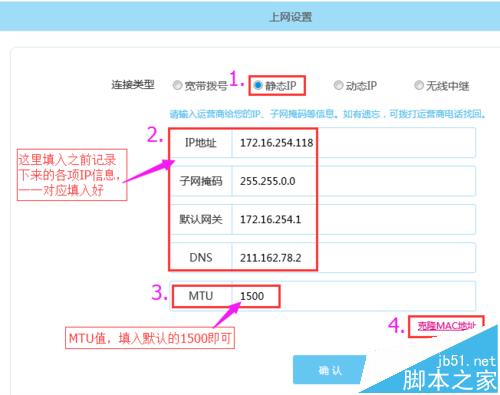Viewport: 500px width, 395px height.
Task: Click the DNS input field
Action: point(353,258)
